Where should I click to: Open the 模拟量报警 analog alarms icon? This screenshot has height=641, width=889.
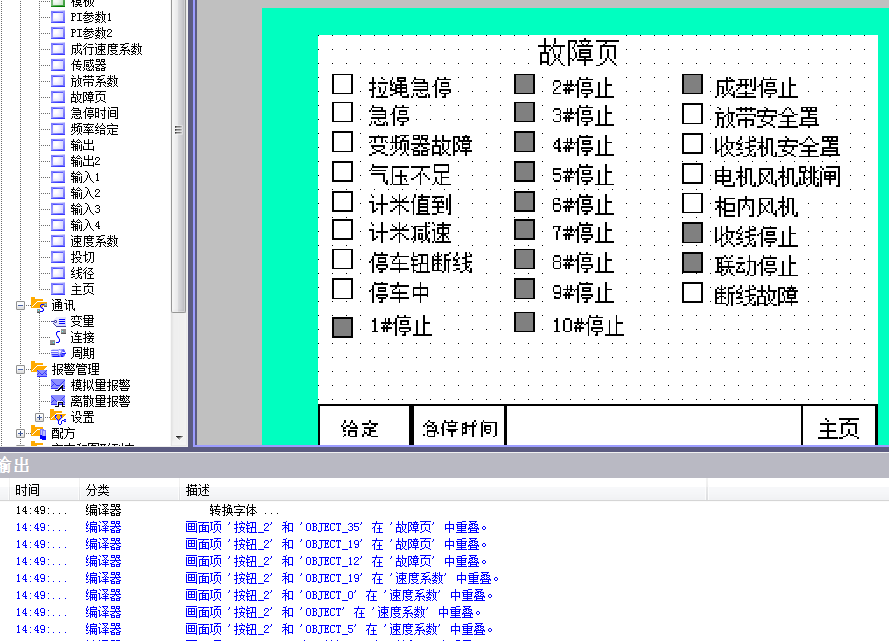(x=58, y=385)
